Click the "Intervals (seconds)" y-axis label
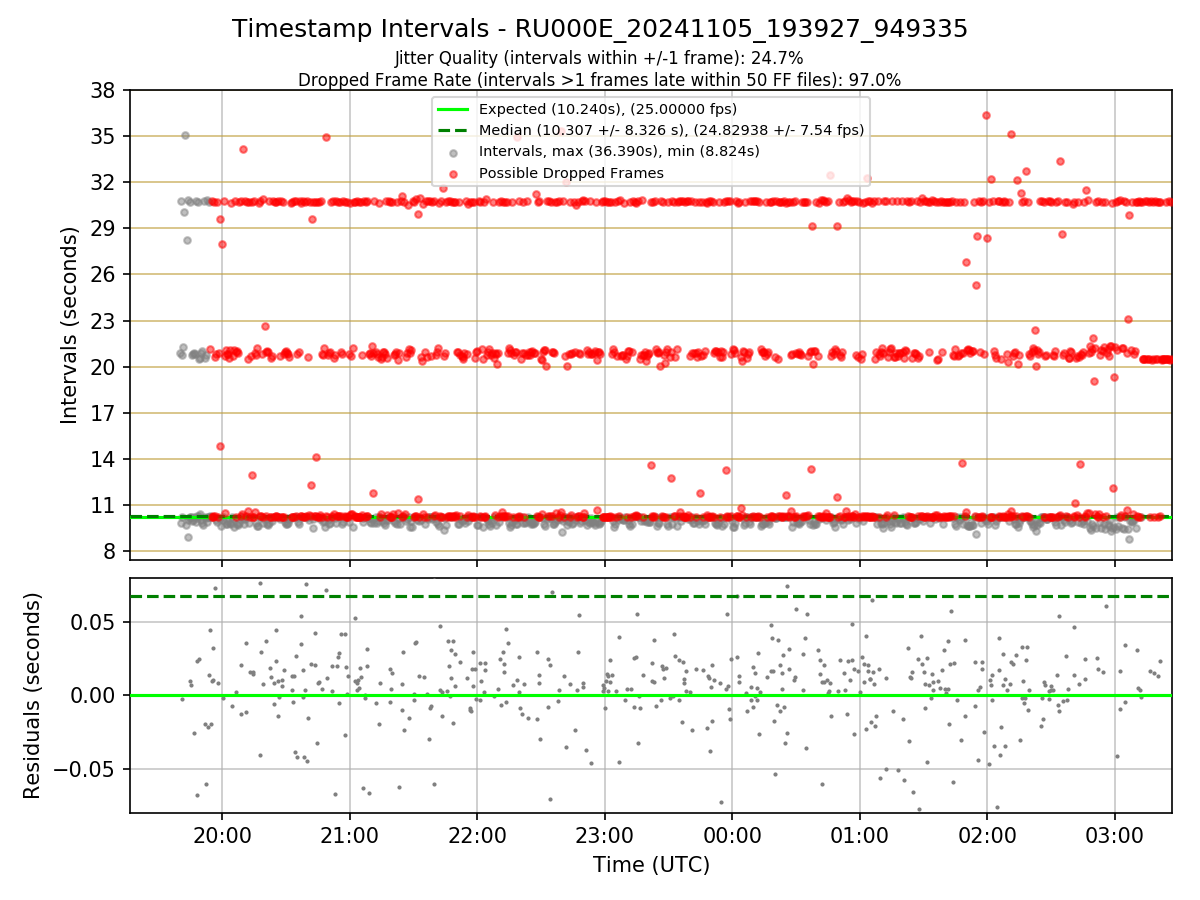Image resolution: width=1200 pixels, height=900 pixels. [x=69, y=325]
